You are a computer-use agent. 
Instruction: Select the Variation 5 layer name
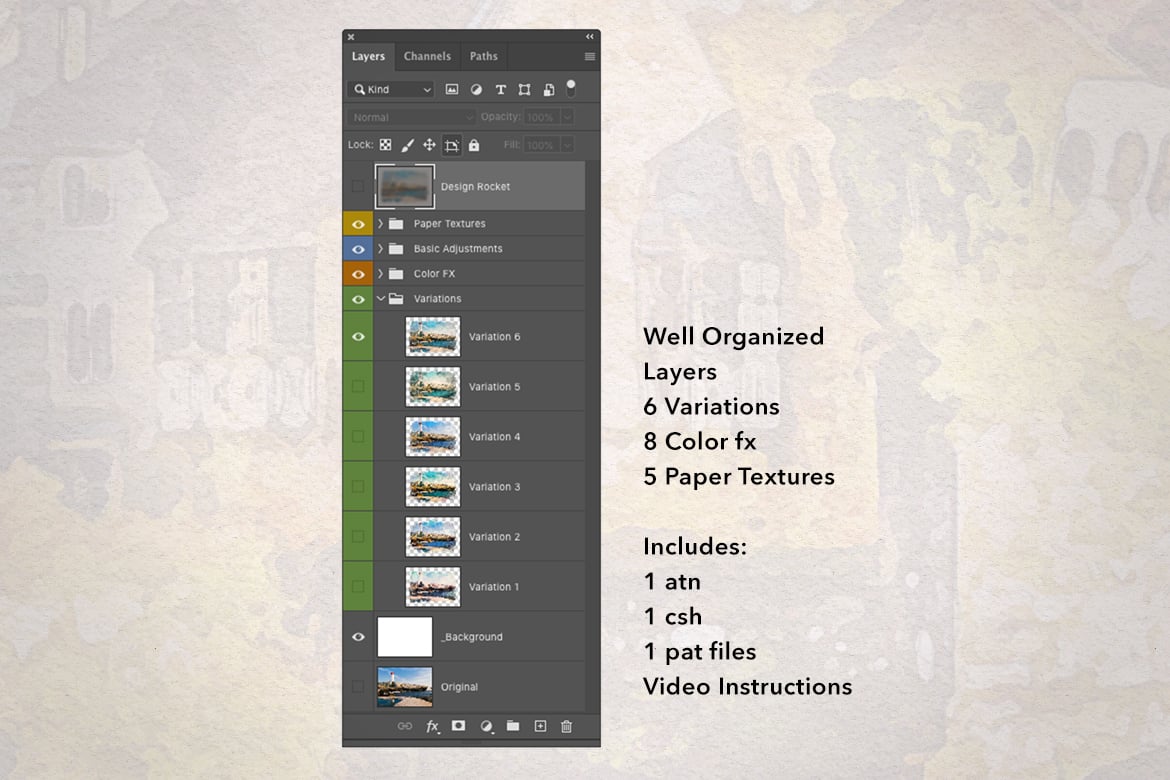[x=494, y=387]
